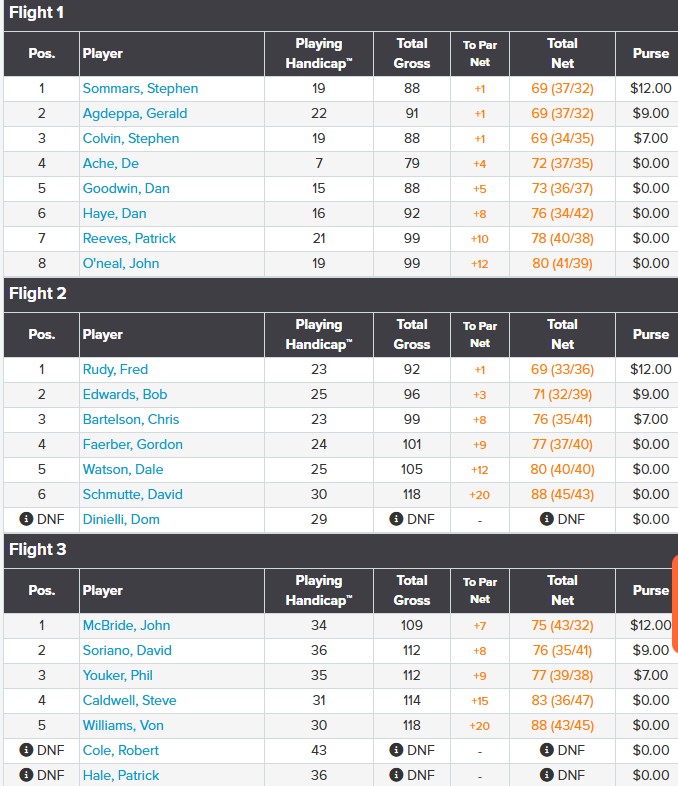Click info icon in Dinielli's Total Net cell
The height and width of the screenshot is (786, 678).
pos(546,519)
